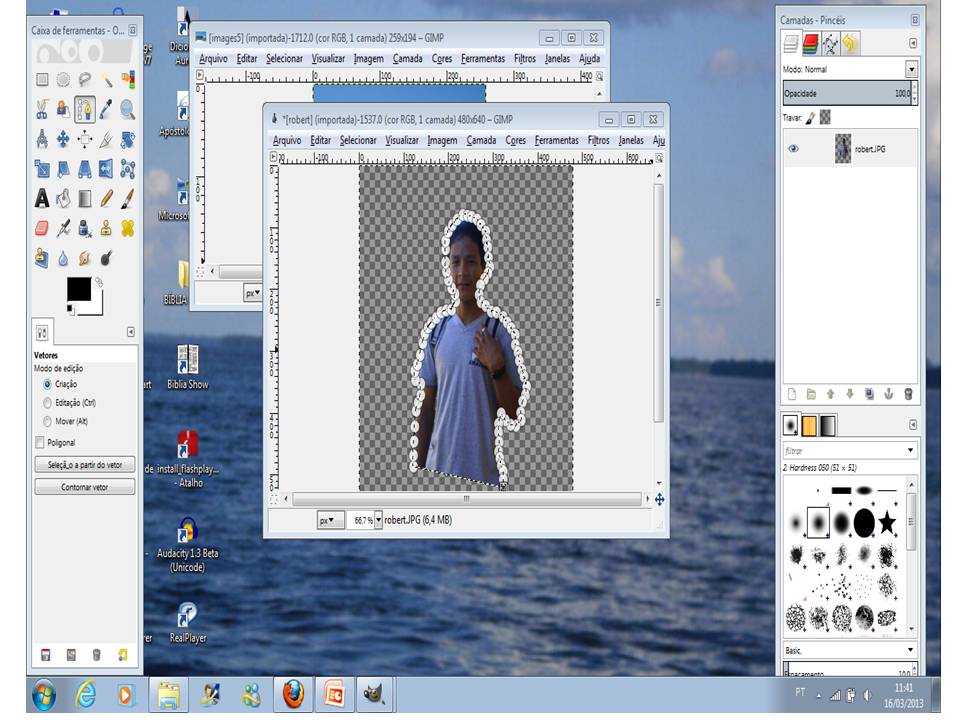The height and width of the screenshot is (720, 960).
Task: Click the Contornar vetor button
Action: tap(84, 487)
